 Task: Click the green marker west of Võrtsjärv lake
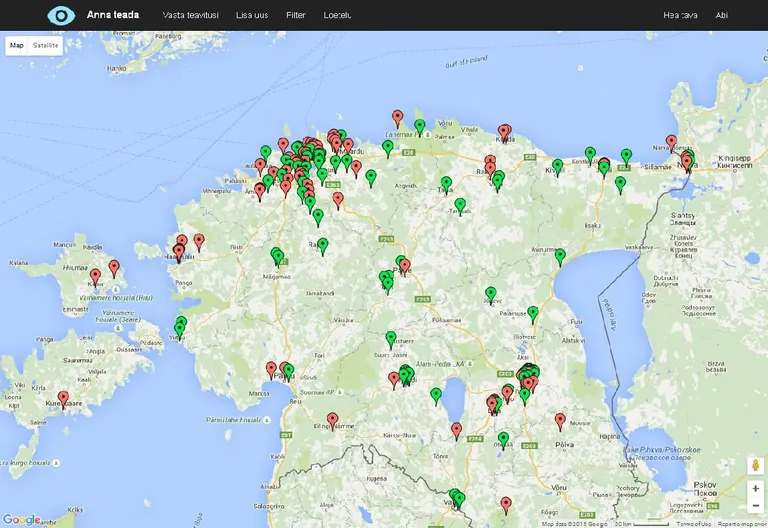coord(435,395)
